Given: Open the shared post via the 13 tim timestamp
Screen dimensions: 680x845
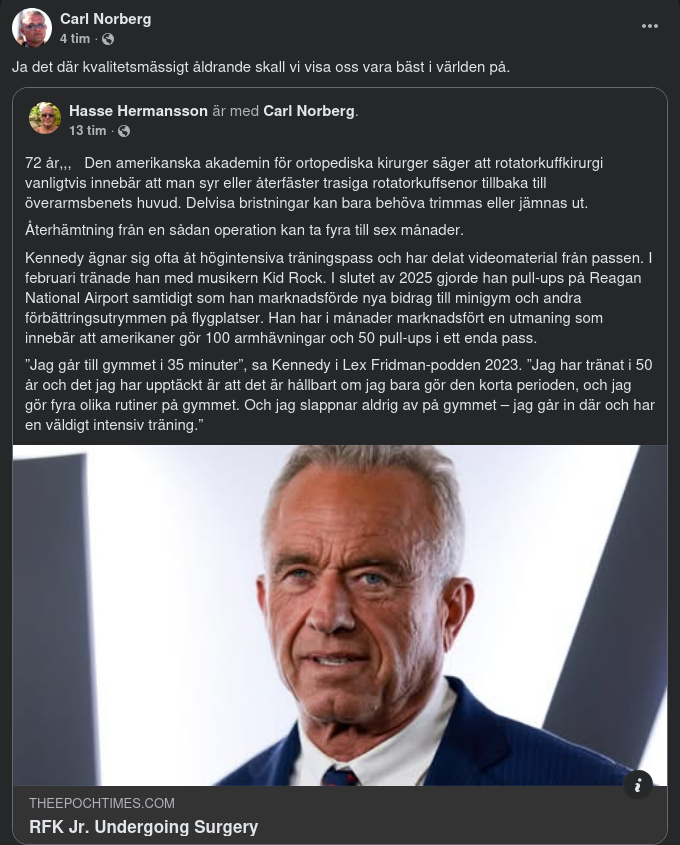Looking at the screenshot, I should [87, 130].
